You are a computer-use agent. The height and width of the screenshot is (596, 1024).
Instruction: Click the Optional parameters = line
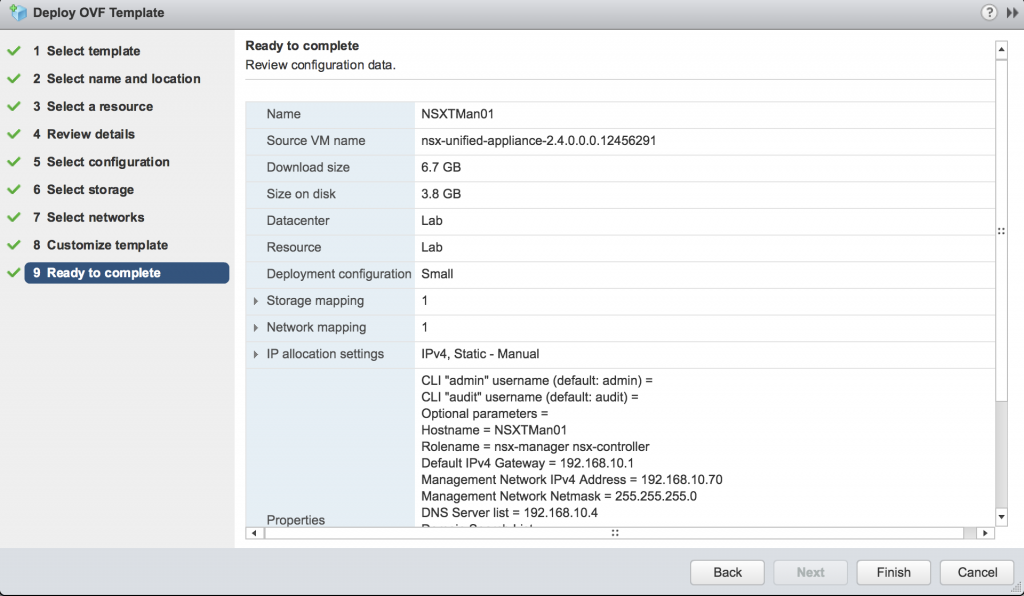point(484,414)
